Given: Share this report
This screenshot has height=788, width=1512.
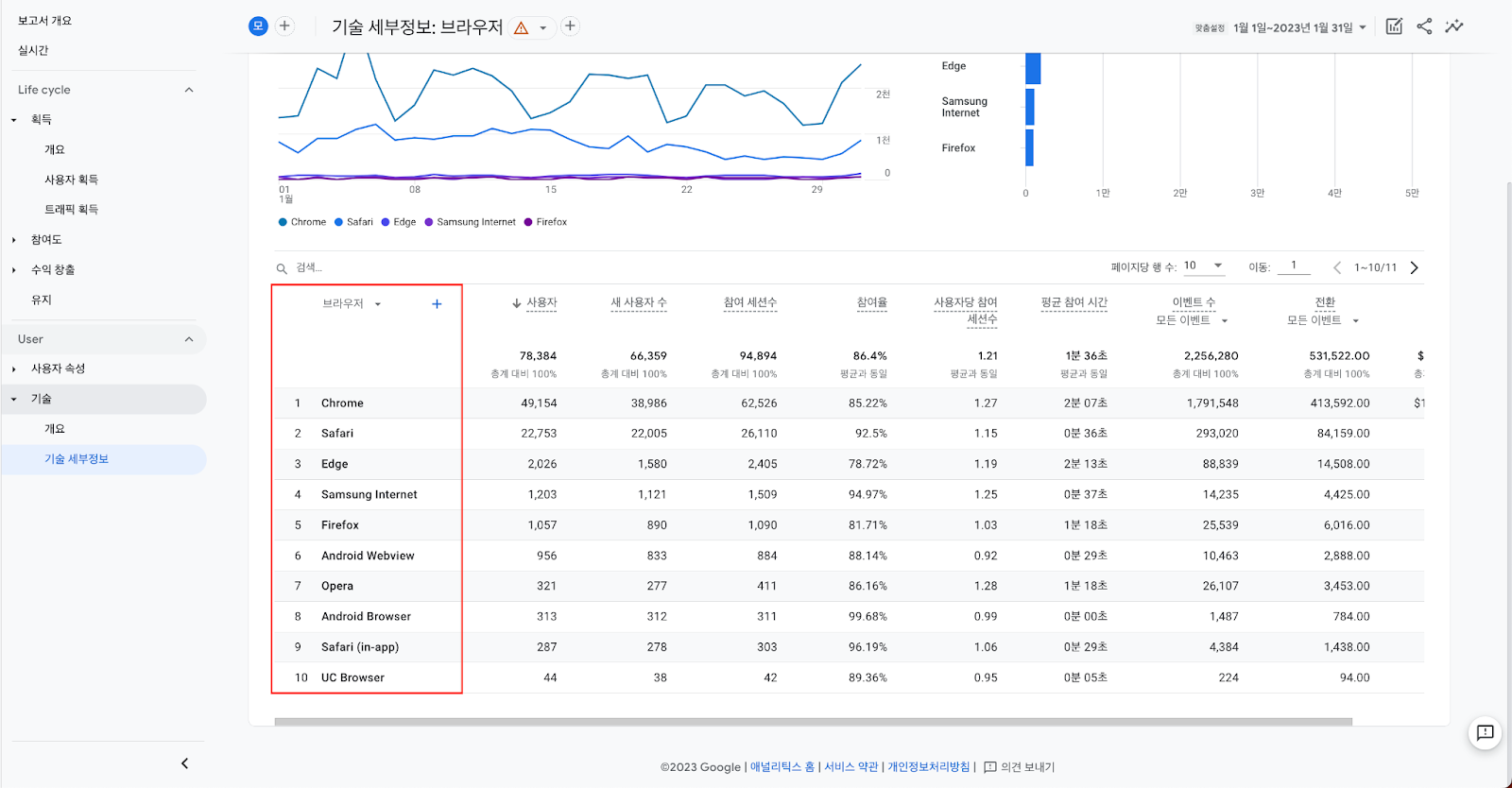Looking at the screenshot, I should coord(1424,26).
